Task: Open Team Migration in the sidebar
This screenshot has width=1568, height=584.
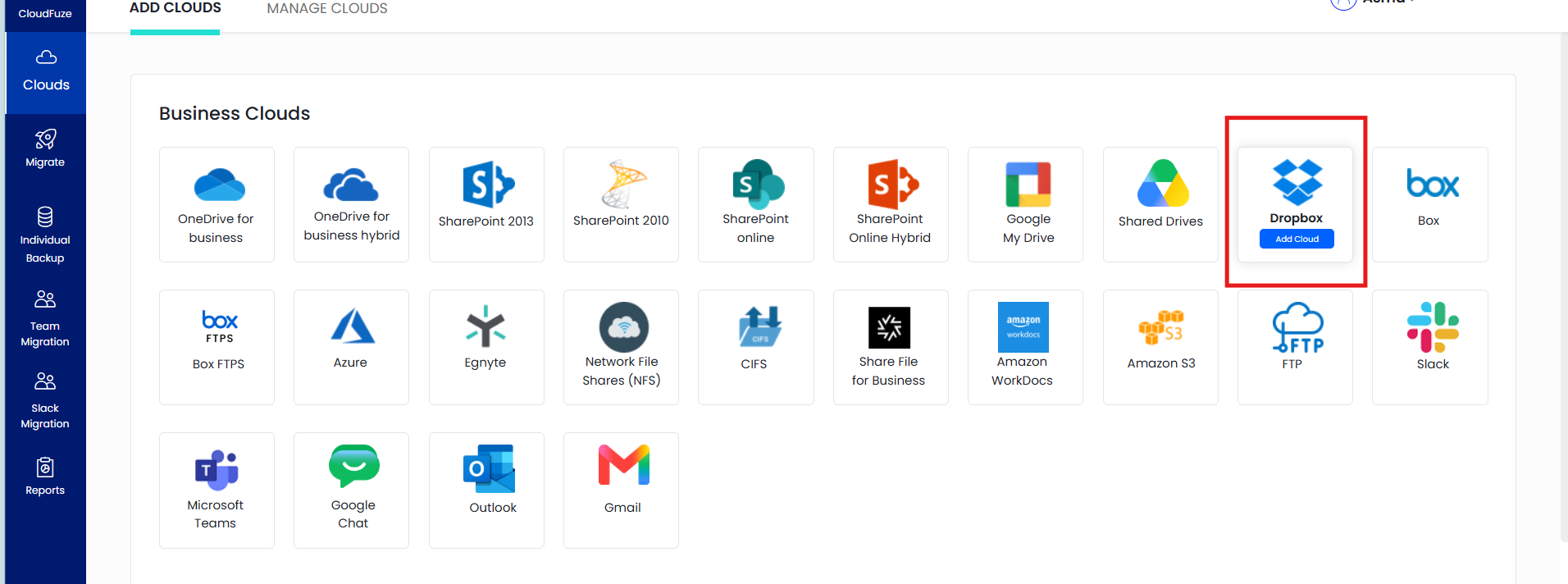Action: click(45, 318)
